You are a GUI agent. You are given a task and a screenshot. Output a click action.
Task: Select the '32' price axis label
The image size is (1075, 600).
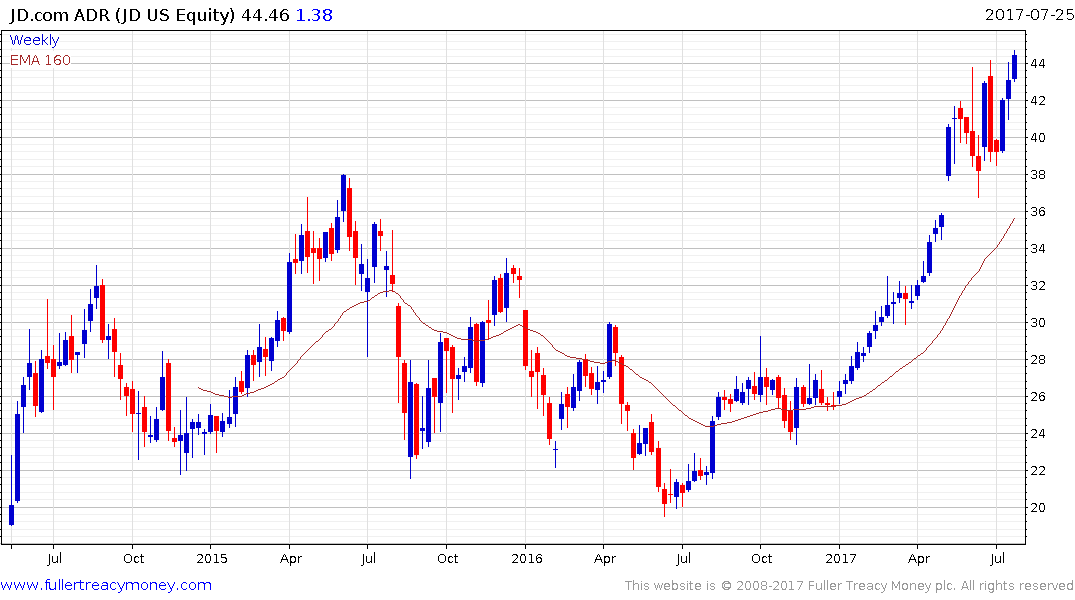[x=1037, y=286]
